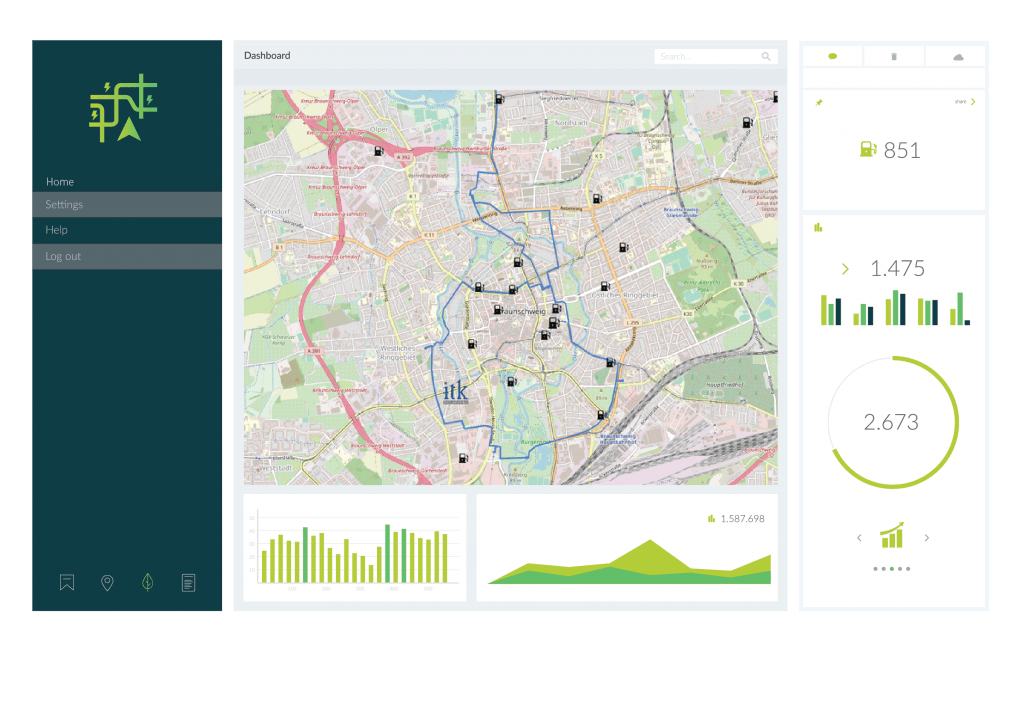Screen dimensions: 1024x724
Task: Select the bar chart icon on the 1.475 card
Action: point(818,228)
